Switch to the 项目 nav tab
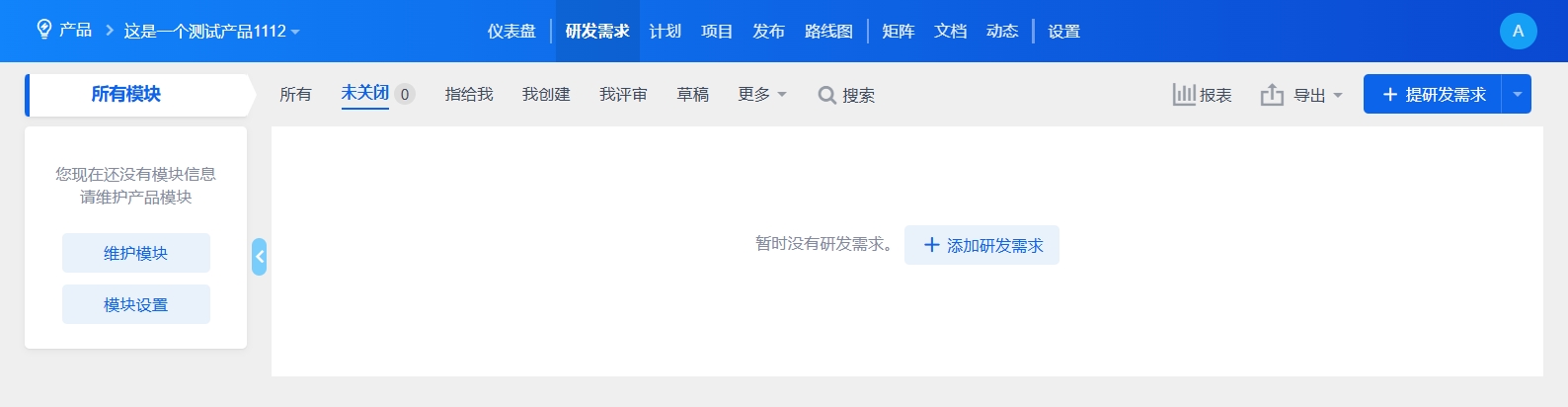Viewport: 1568px width, 407px height. (717, 32)
